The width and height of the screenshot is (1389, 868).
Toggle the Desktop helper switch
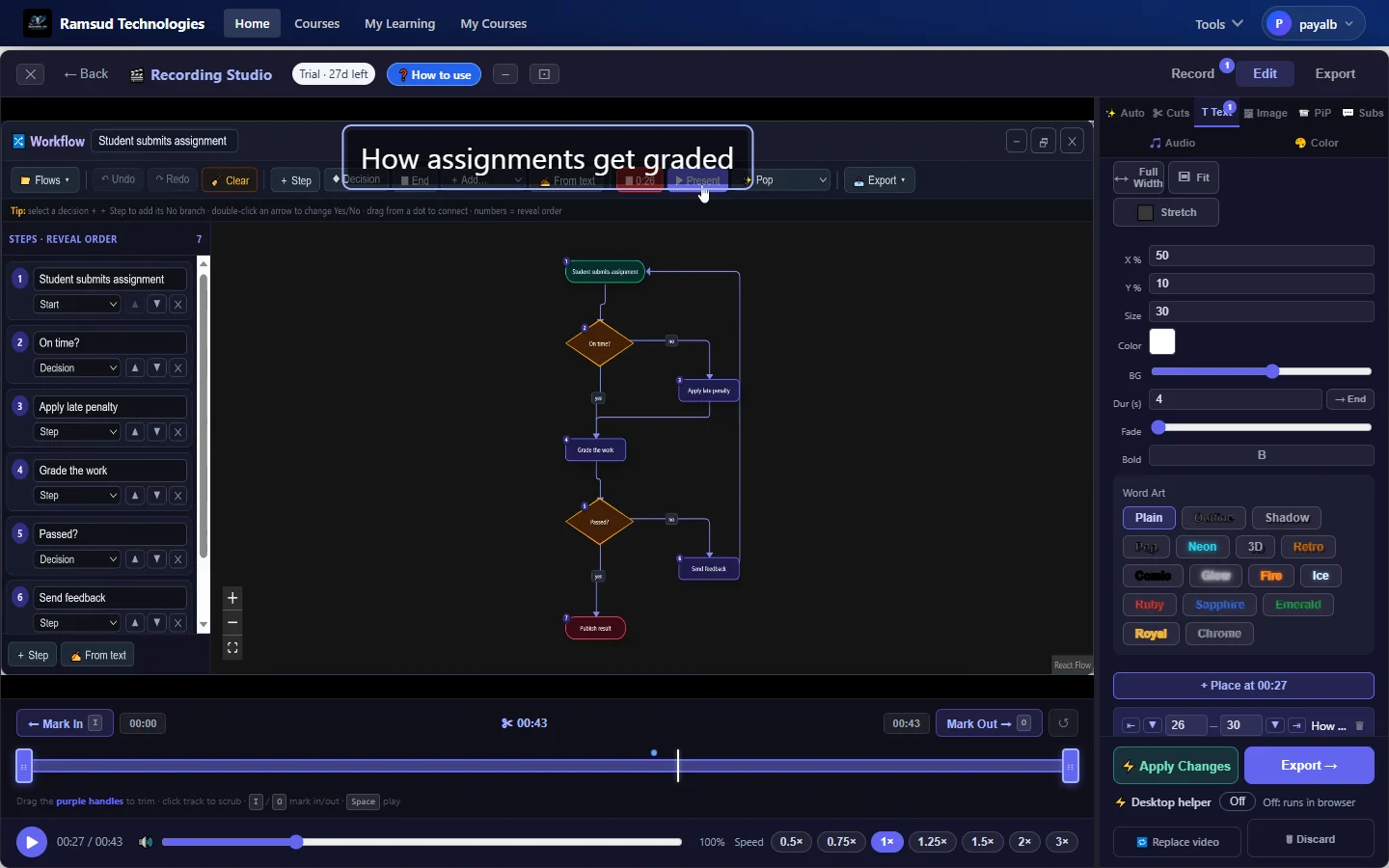coord(1238,801)
